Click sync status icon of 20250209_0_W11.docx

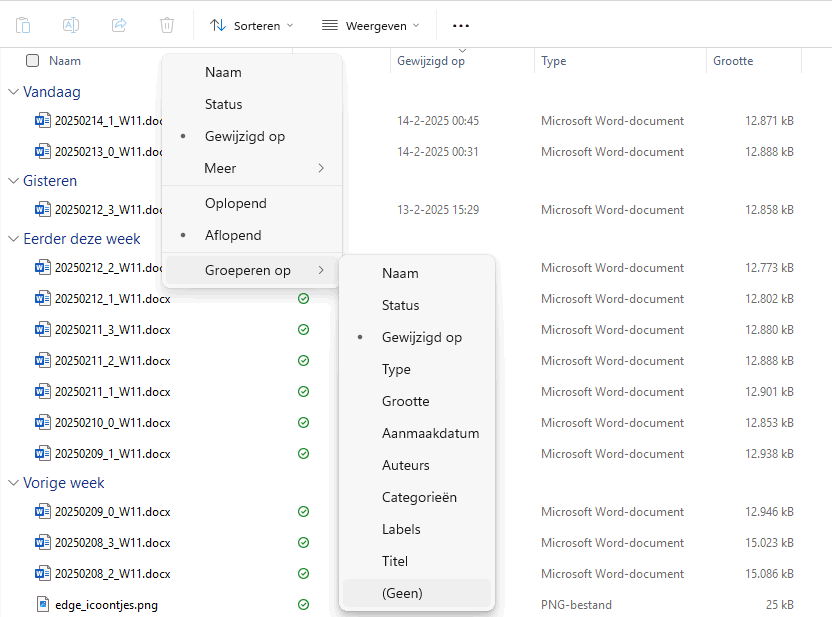pos(304,511)
